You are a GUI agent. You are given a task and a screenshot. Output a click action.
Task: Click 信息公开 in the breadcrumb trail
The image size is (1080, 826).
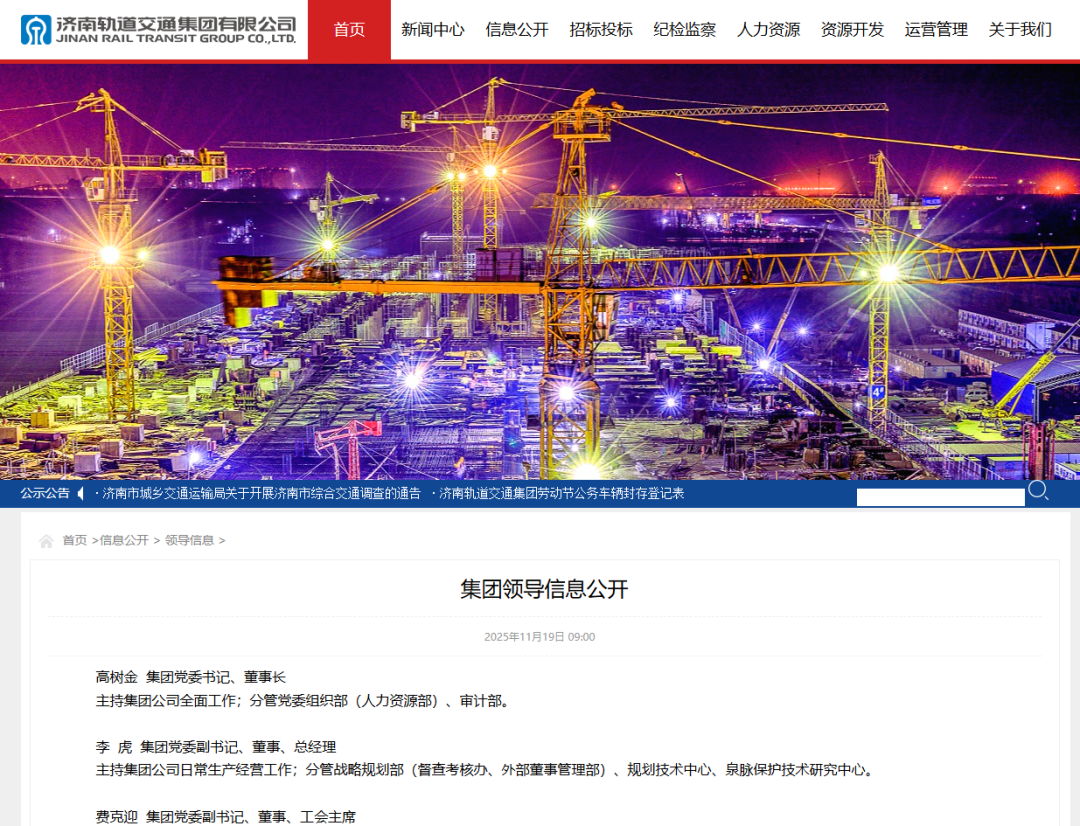click(x=126, y=539)
